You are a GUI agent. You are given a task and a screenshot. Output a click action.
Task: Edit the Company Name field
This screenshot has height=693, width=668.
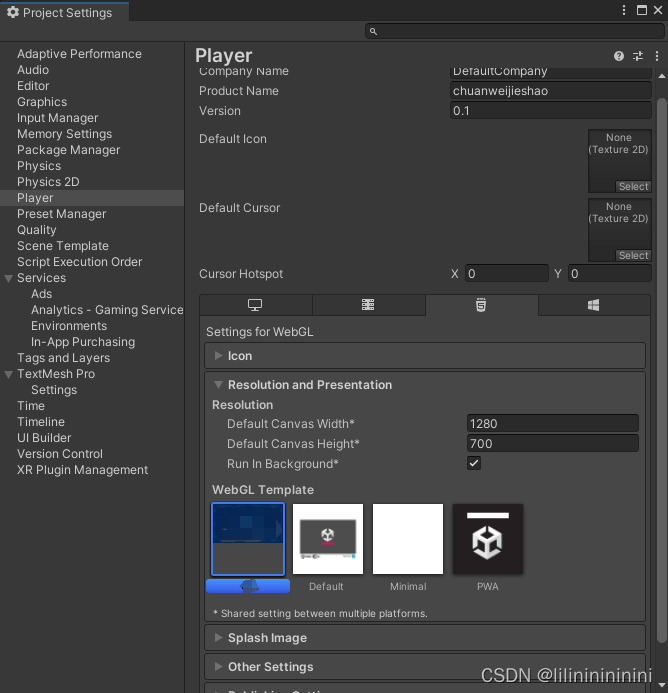tap(550, 72)
